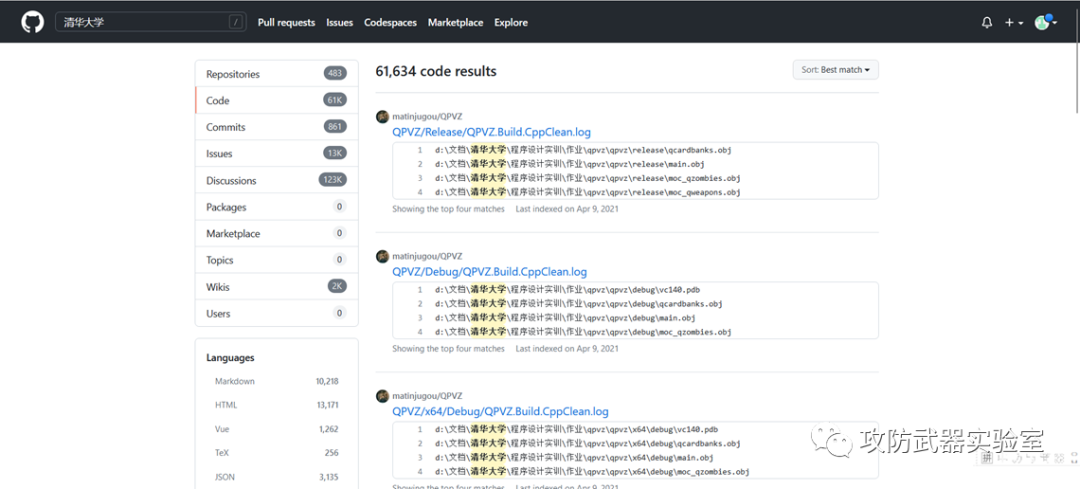Open the user avatar menu

(1046, 22)
